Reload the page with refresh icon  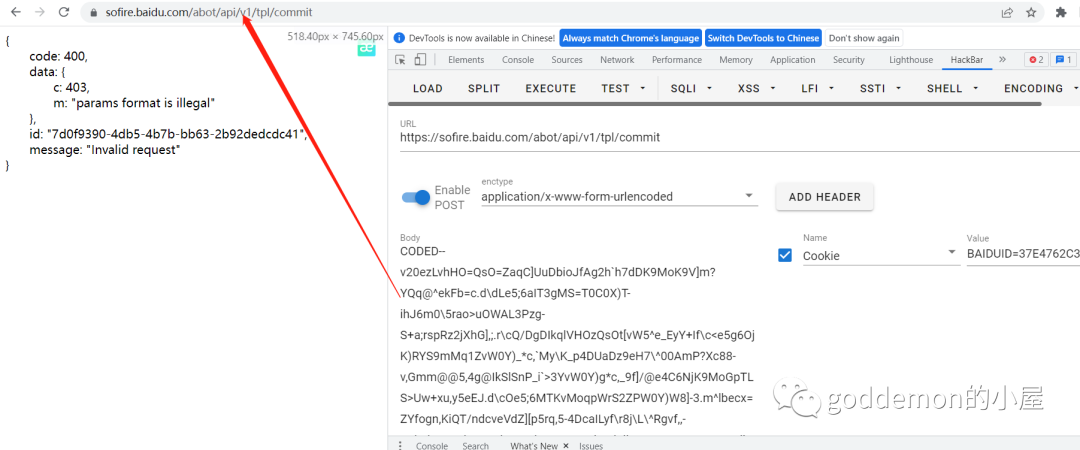click(x=63, y=12)
